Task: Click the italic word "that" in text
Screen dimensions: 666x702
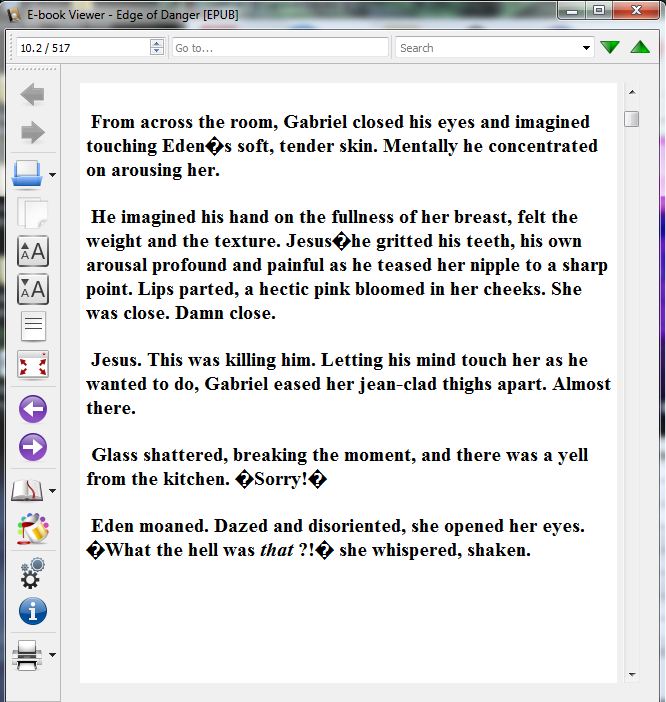Action: [x=277, y=550]
